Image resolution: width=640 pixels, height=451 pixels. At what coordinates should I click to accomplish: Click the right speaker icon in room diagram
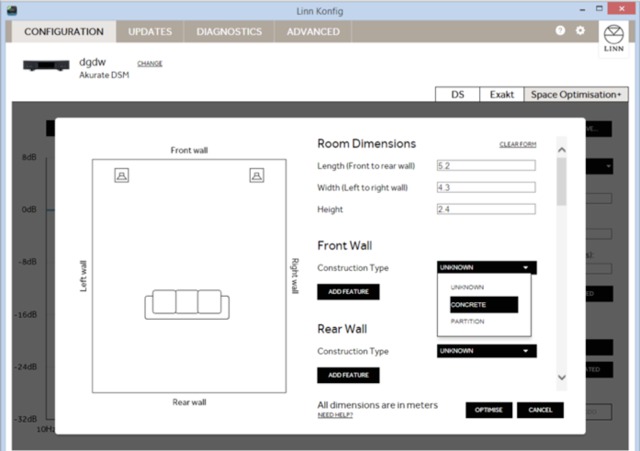[256, 176]
